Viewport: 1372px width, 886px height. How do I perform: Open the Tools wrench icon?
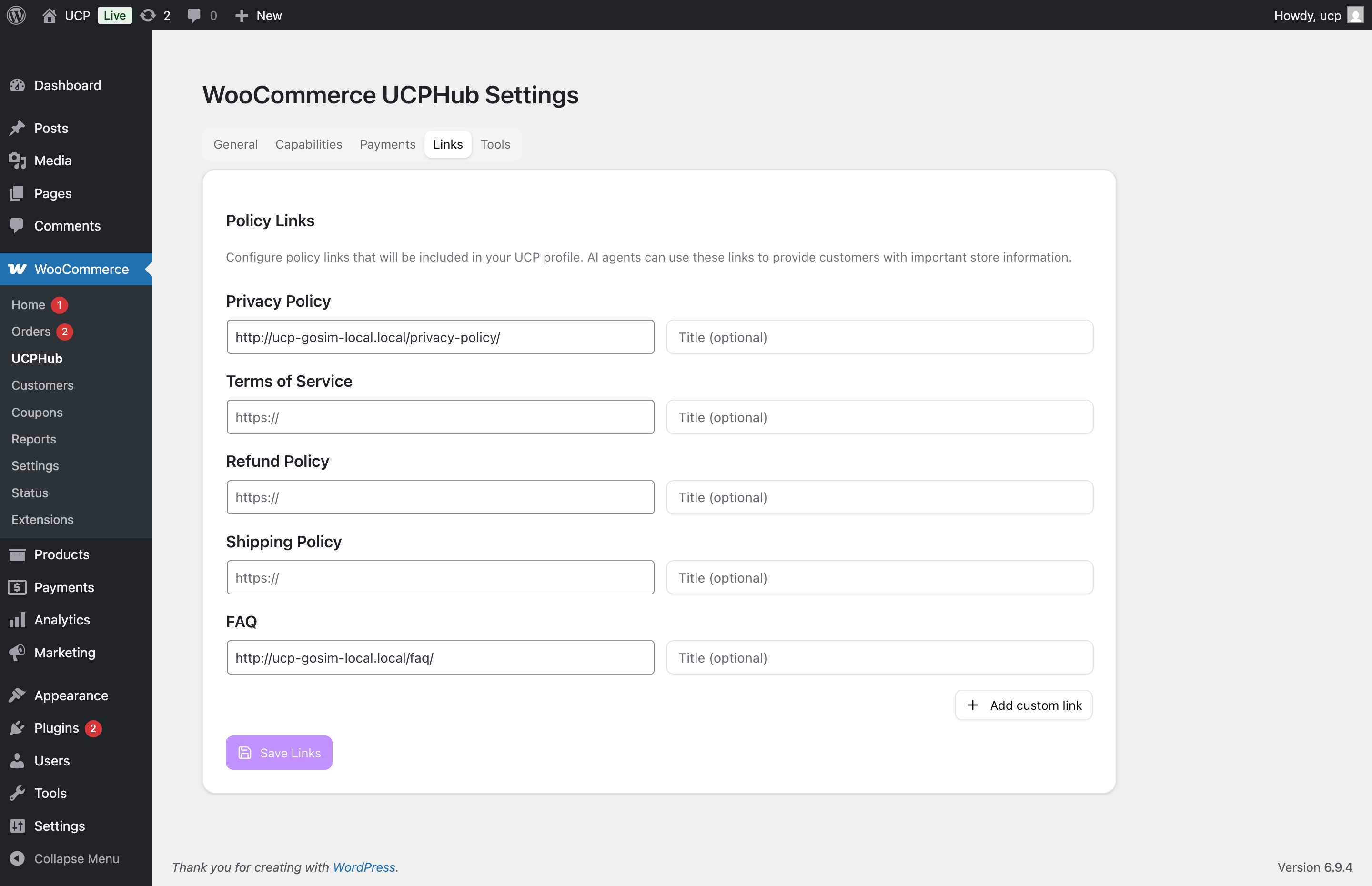click(x=18, y=793)
